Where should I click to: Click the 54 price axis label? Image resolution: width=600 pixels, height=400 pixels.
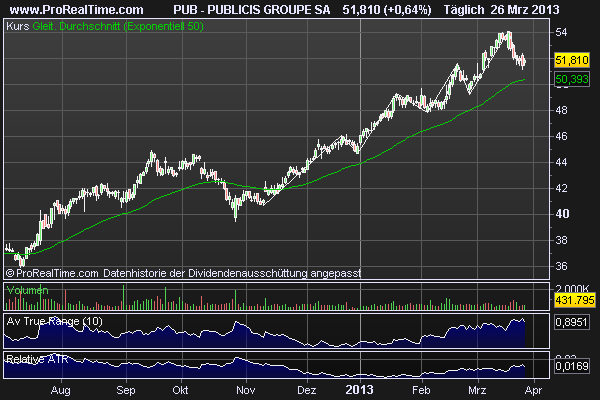[x=561, y=32]
